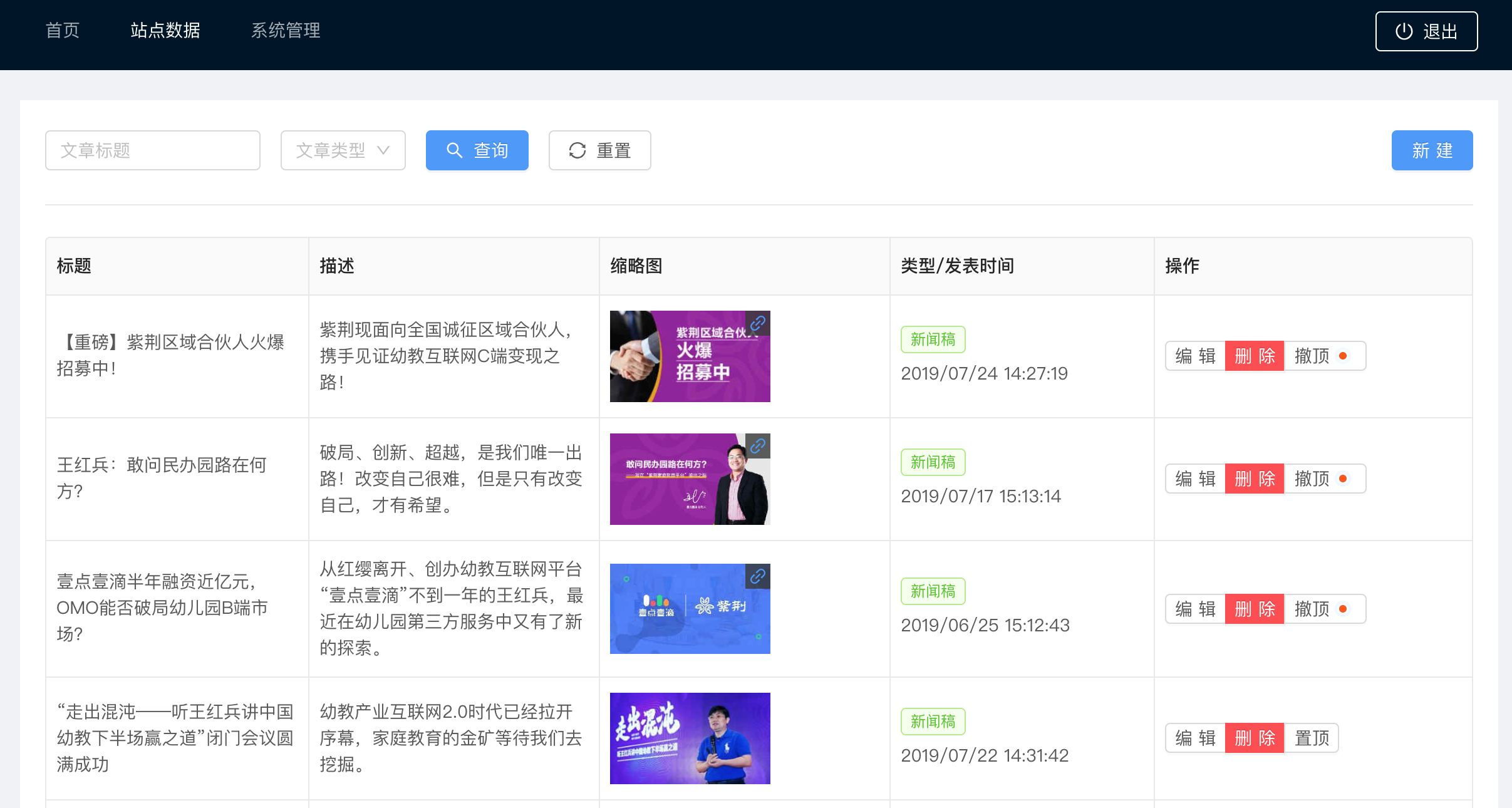Click the power icon in 退出 button
The width and height of the screenshot is (1512, 808).
coord(1404,31)
